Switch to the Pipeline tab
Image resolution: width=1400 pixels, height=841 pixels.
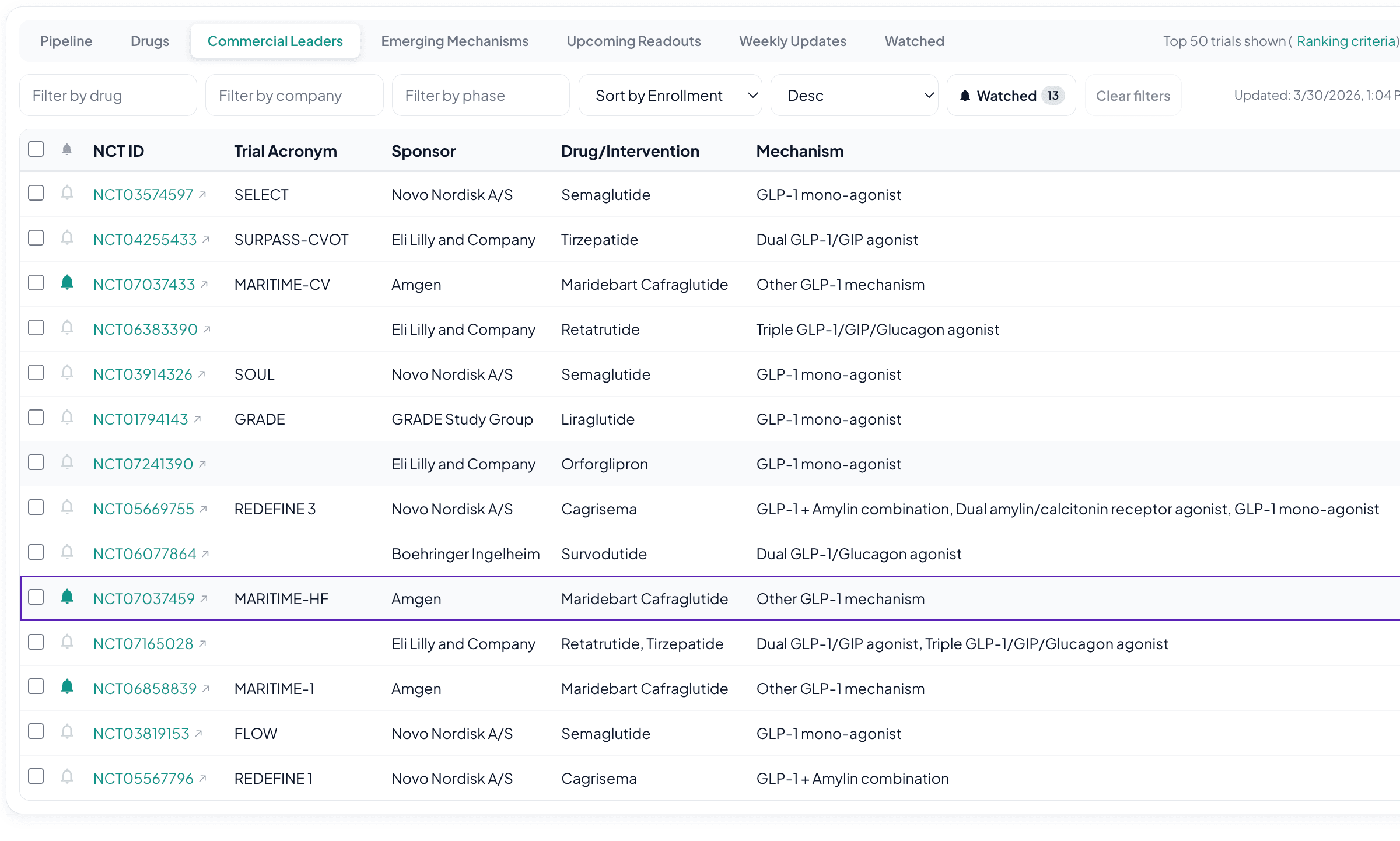pyautogui.click(x=66, y=41)
